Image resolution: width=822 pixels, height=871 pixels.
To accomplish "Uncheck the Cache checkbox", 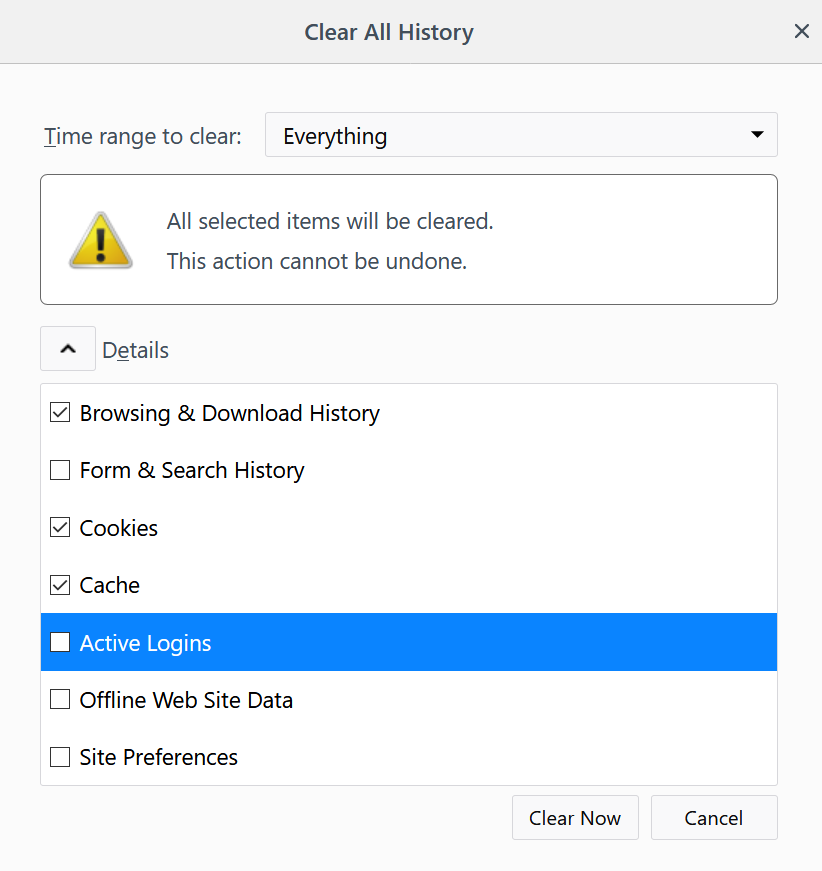I will 60,585.
